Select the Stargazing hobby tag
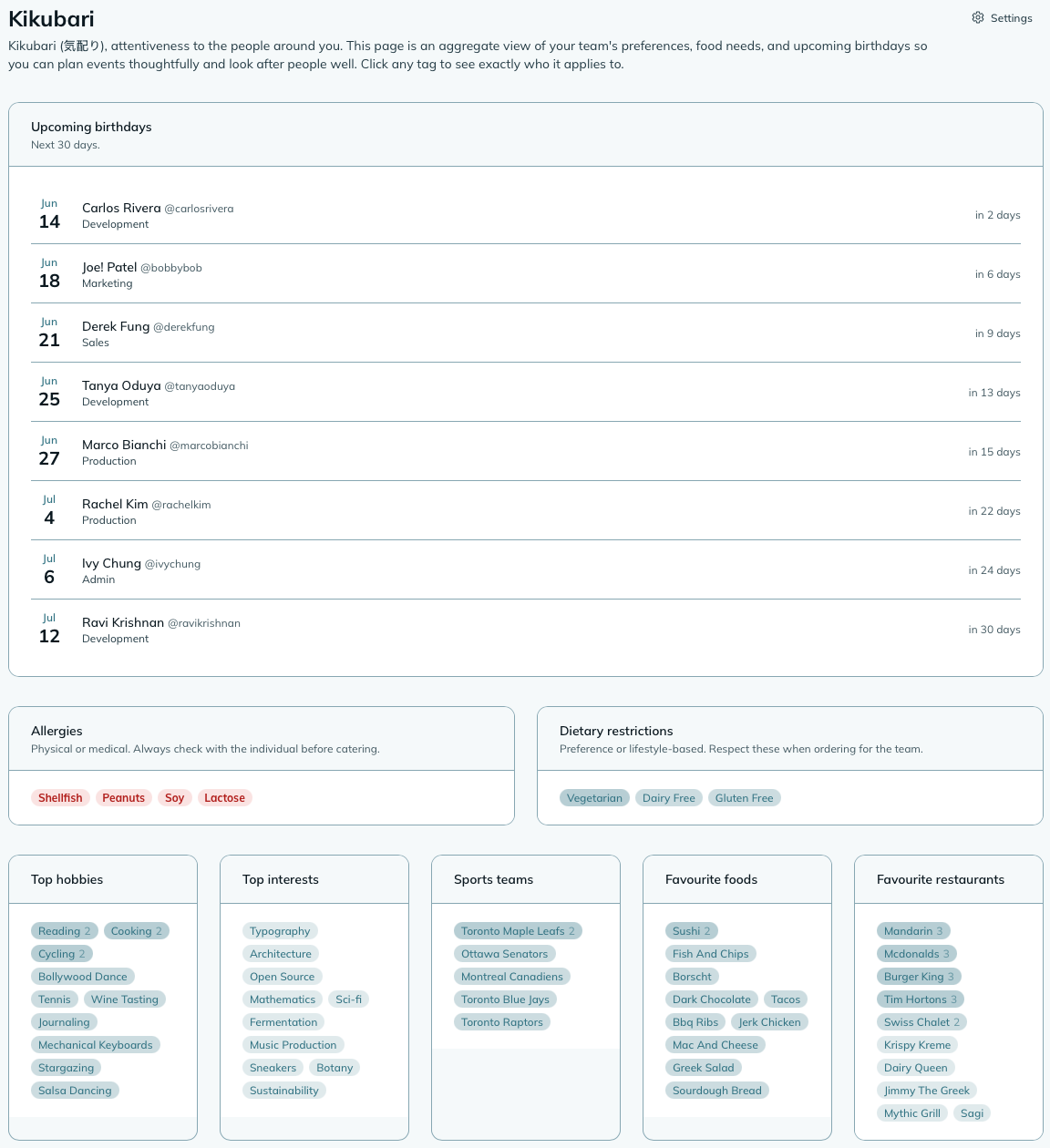 coord(66,1068)
